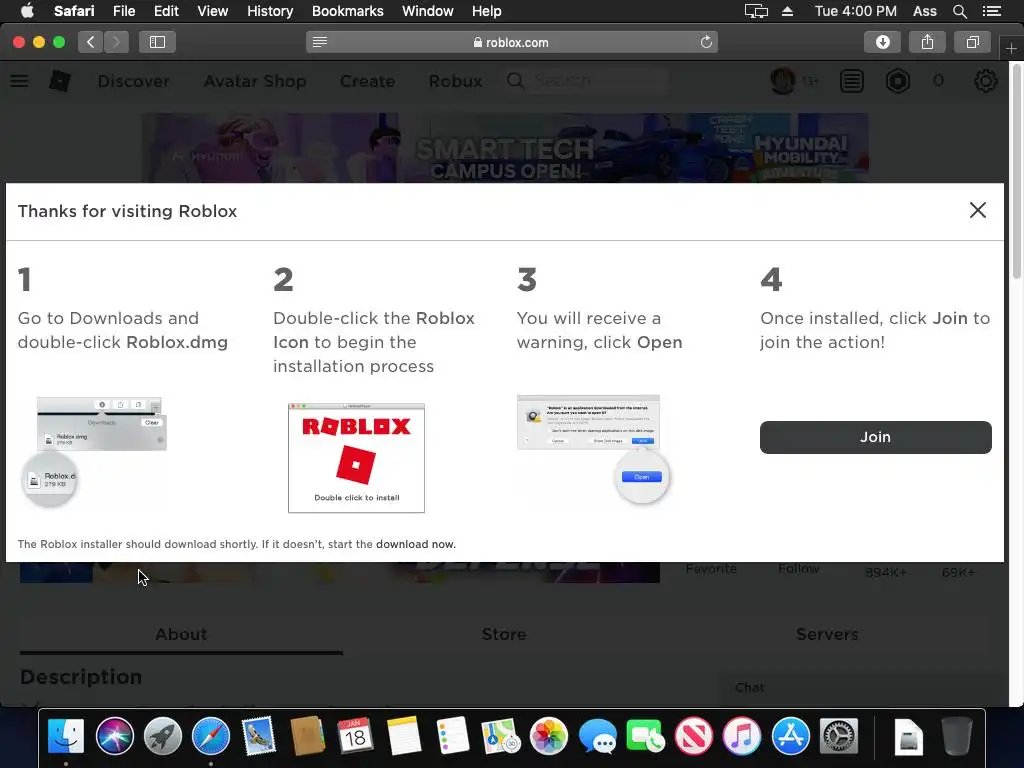Show all tabs overview in Safari
The width and height of the screenshot is (1024, 768).
972,42
